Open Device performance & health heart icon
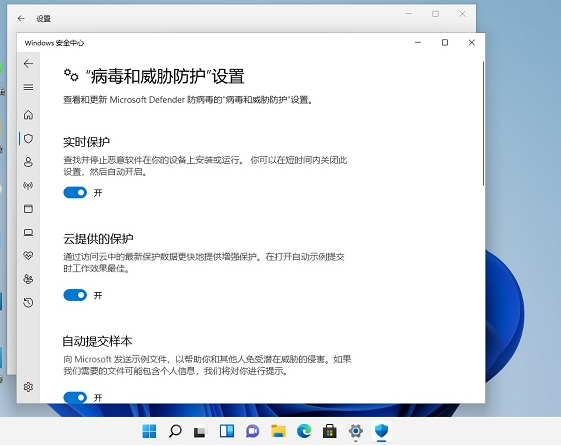This screenshot has height=446, width=561. point(28,255)
